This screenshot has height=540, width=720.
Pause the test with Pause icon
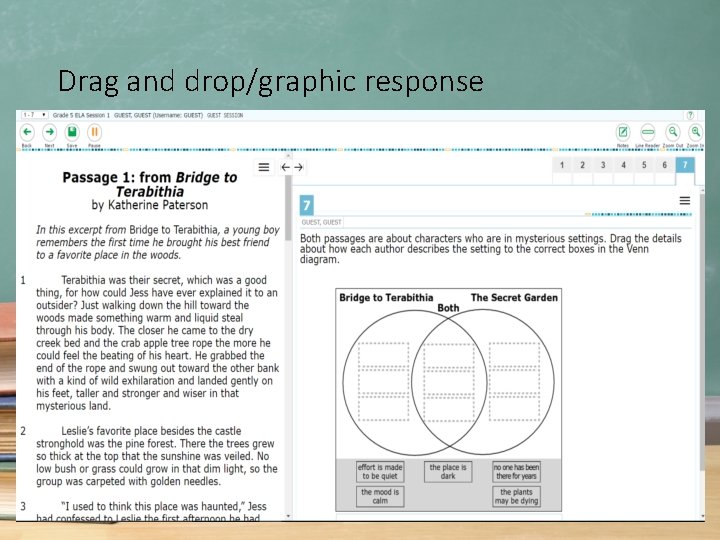(x=94, y=132)
